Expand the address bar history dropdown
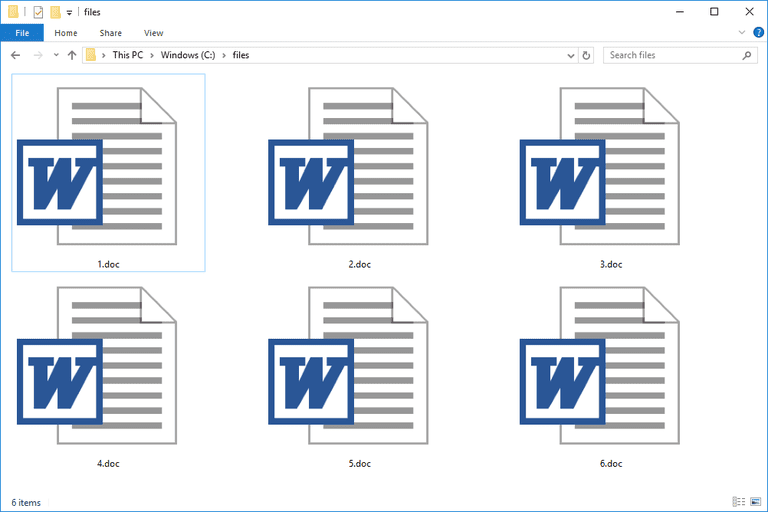768x512 pixels. [x=571, y=56]
